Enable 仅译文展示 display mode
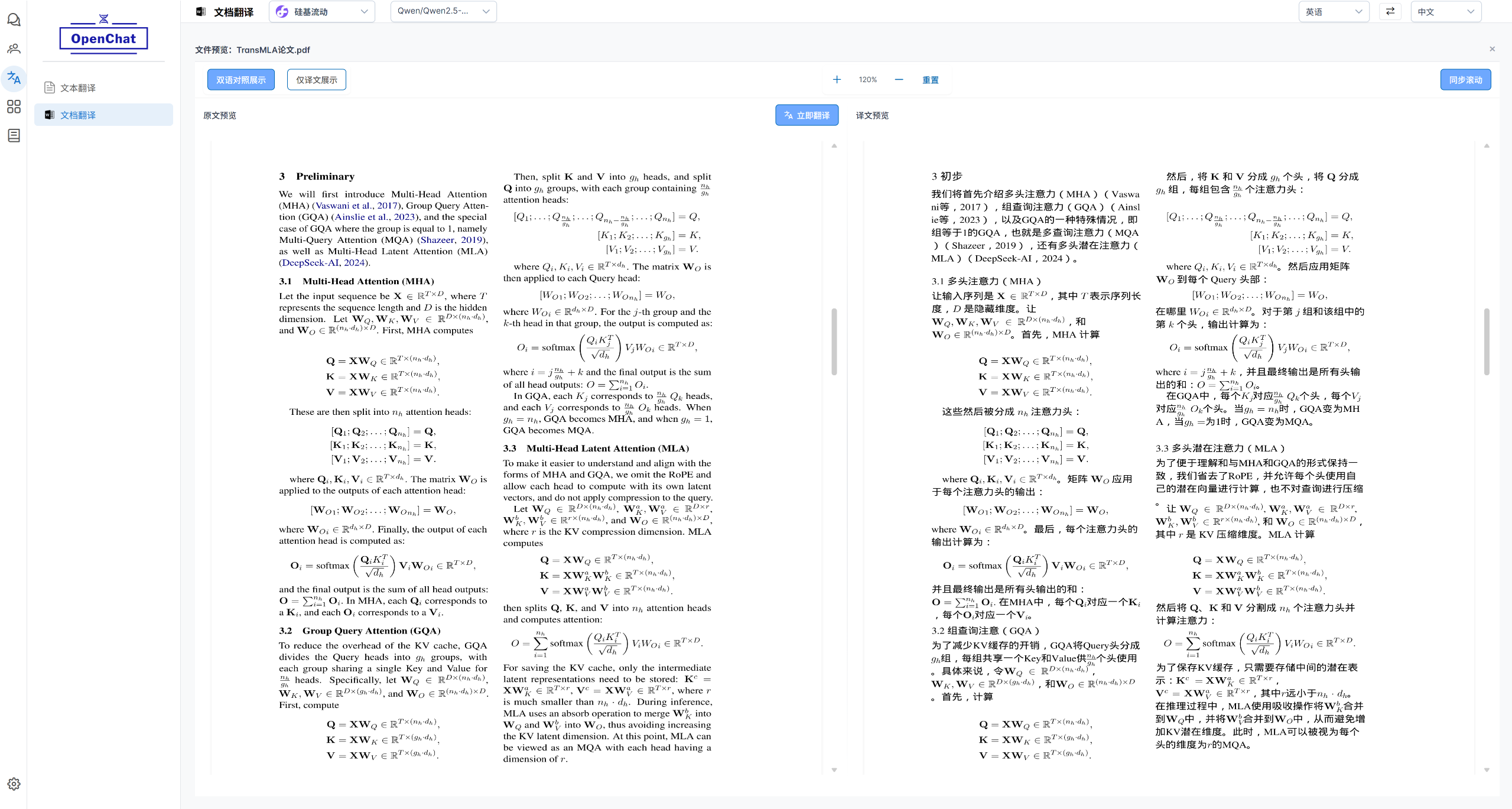1512x809 pixels. click(316, 79)
